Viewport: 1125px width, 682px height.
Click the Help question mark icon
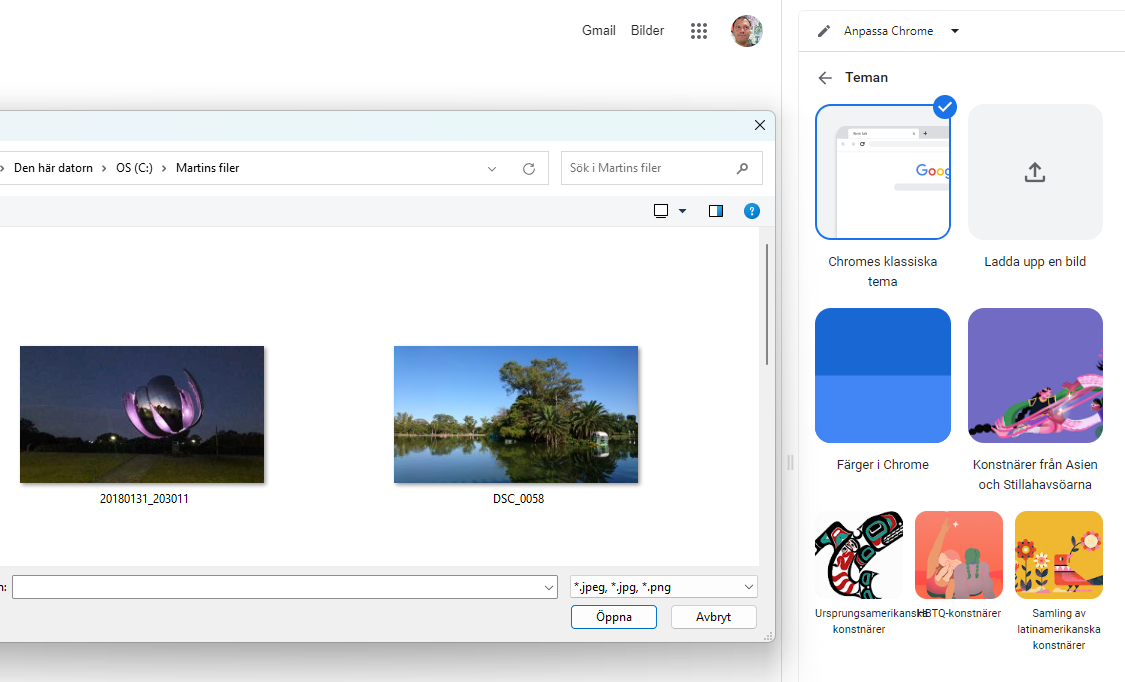(x=752, y=211)
